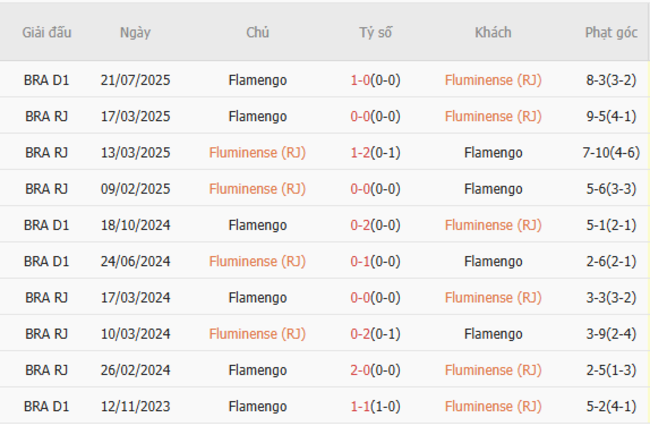Screen dimensions: 650x426
Task: Click Fluminense (RJ) away team on 17/03/2024
Action: (493, 297)
